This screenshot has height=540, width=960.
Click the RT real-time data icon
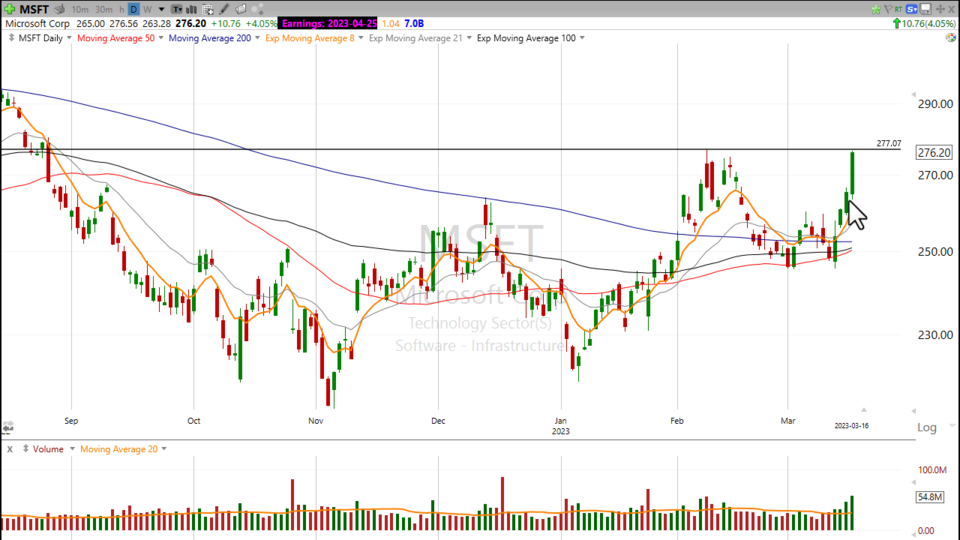point(898,9)
